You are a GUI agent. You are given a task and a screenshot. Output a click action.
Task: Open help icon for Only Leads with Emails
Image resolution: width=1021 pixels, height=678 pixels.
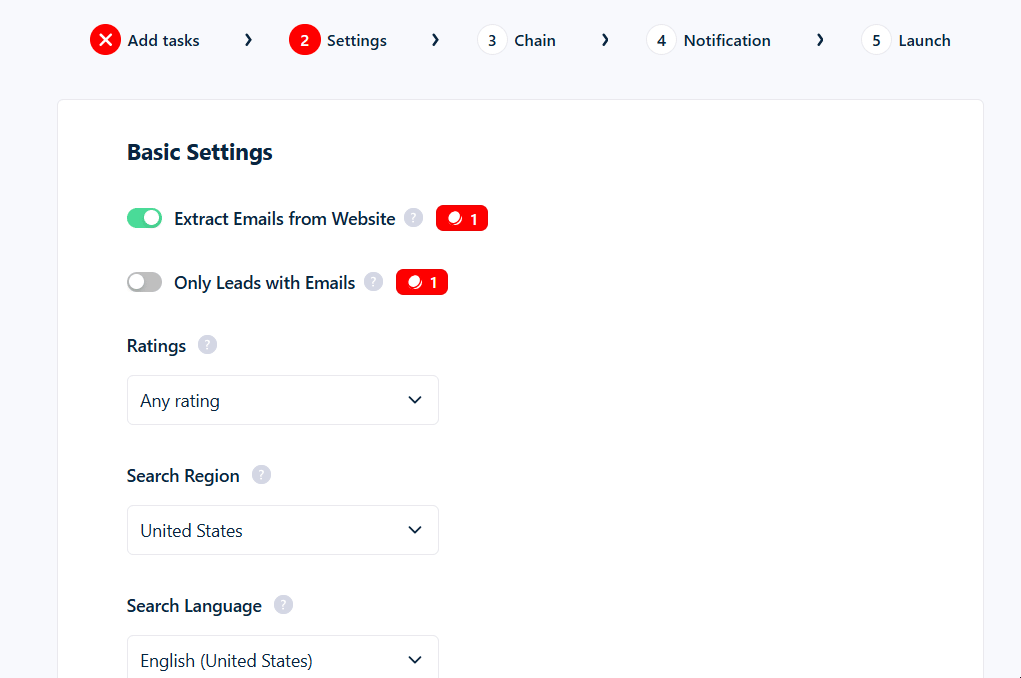[x=373, y=281]
